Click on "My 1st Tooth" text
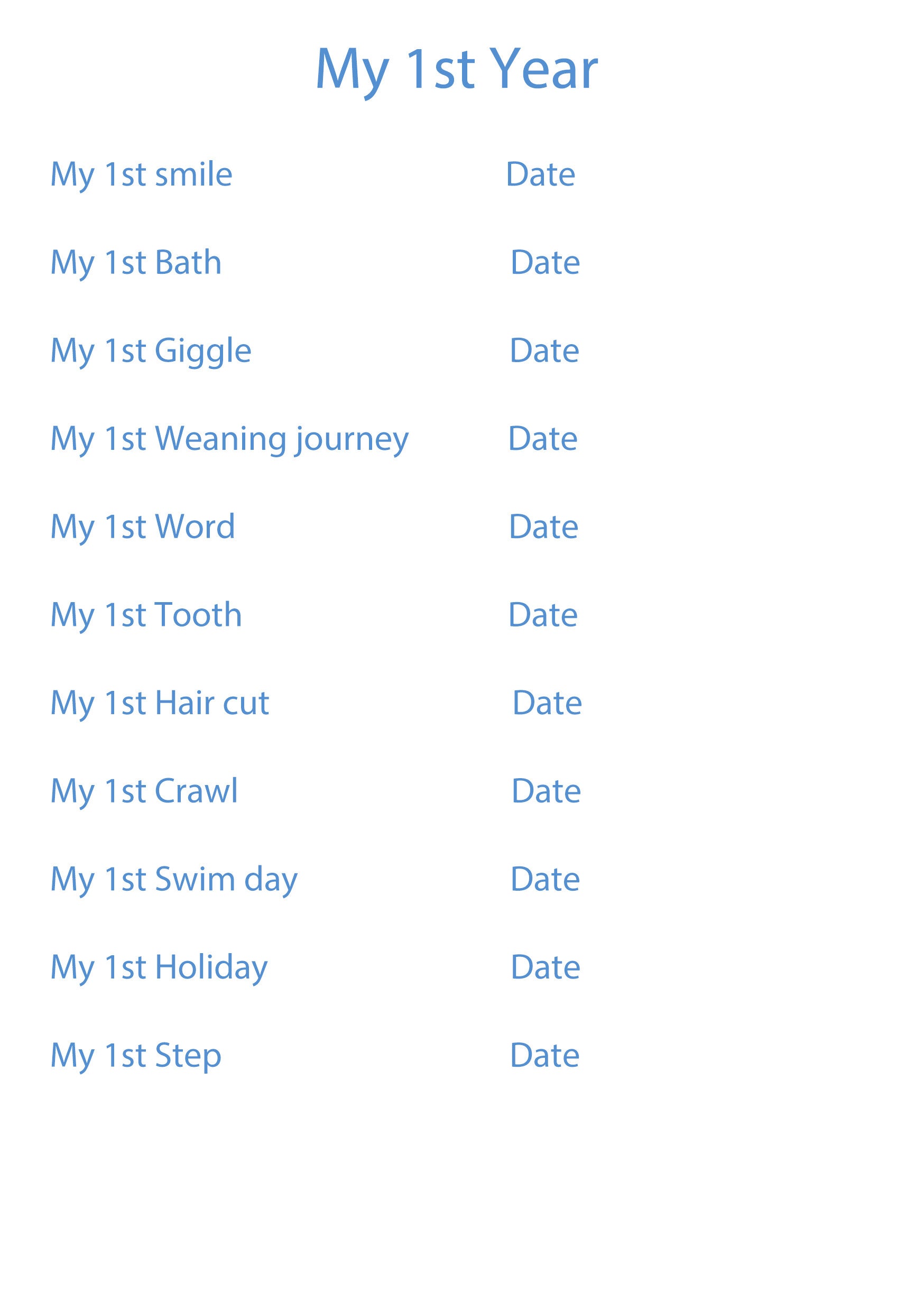924x1311 pixels. point(146,615)
